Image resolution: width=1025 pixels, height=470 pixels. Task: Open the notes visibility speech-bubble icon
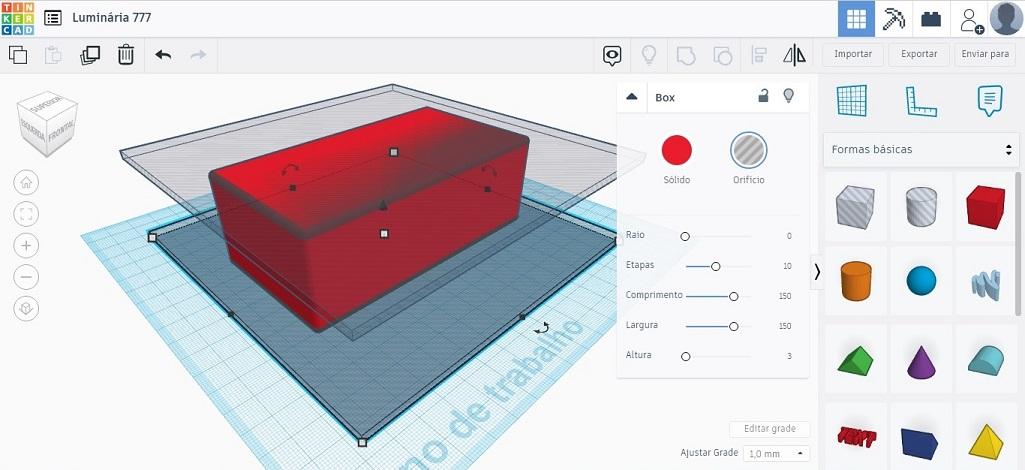click(611, 56)
